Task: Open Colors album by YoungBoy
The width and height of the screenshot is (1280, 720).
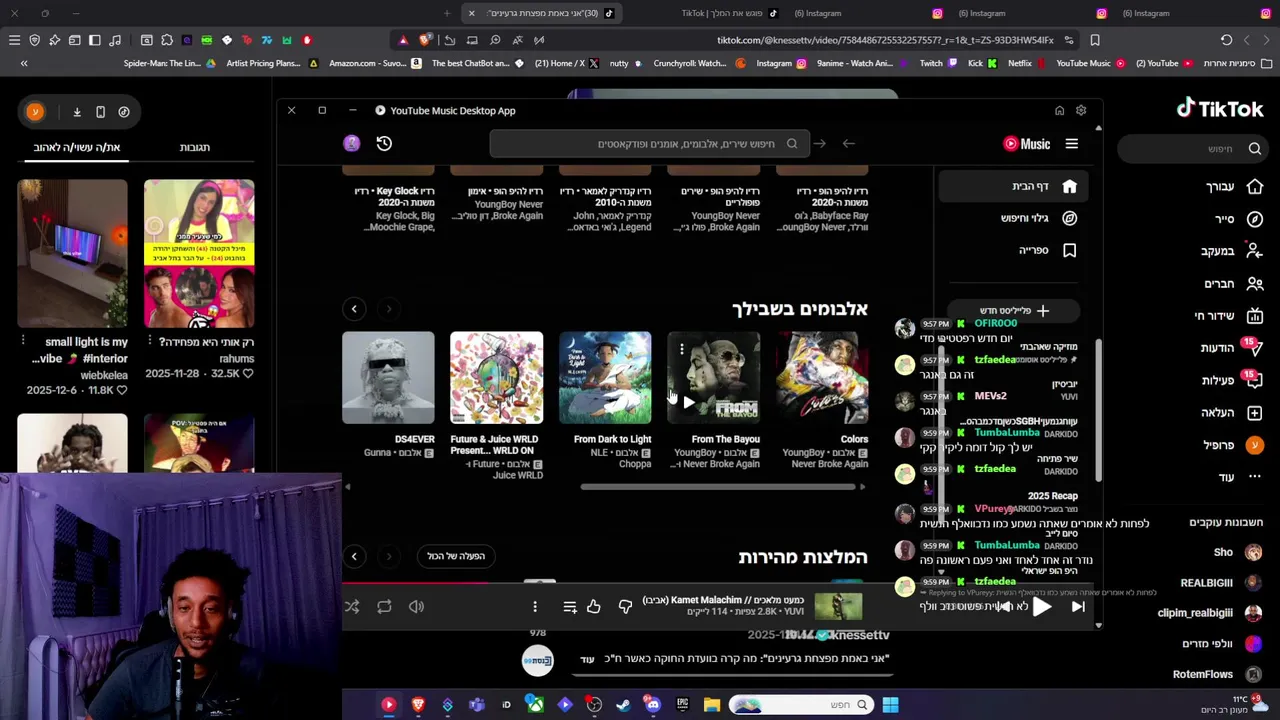Action: (822, 378)
